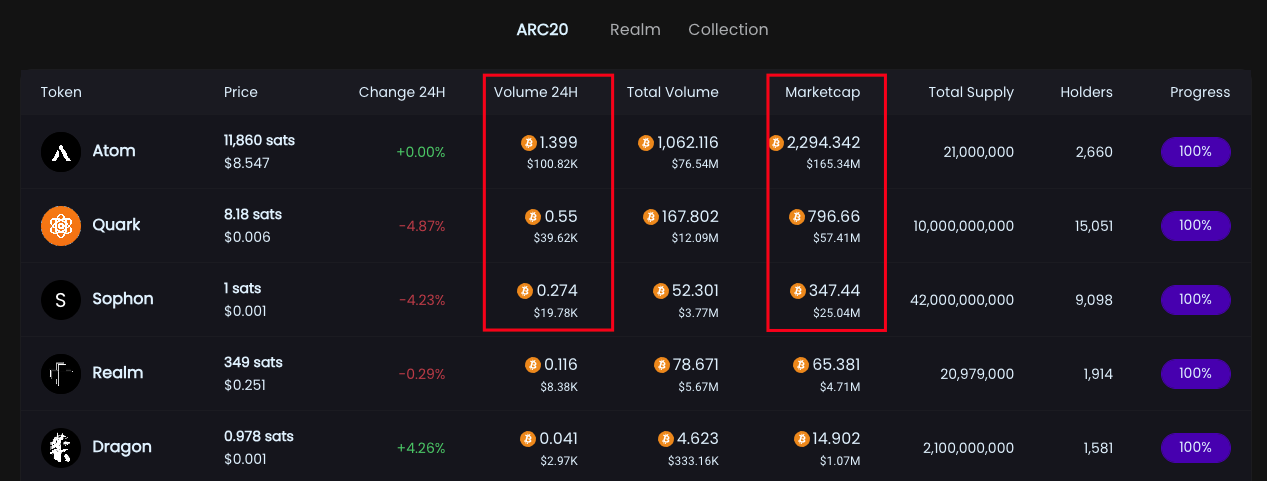
Task: Click Realm's 349 sats price cell
Action: pos(253,362)
